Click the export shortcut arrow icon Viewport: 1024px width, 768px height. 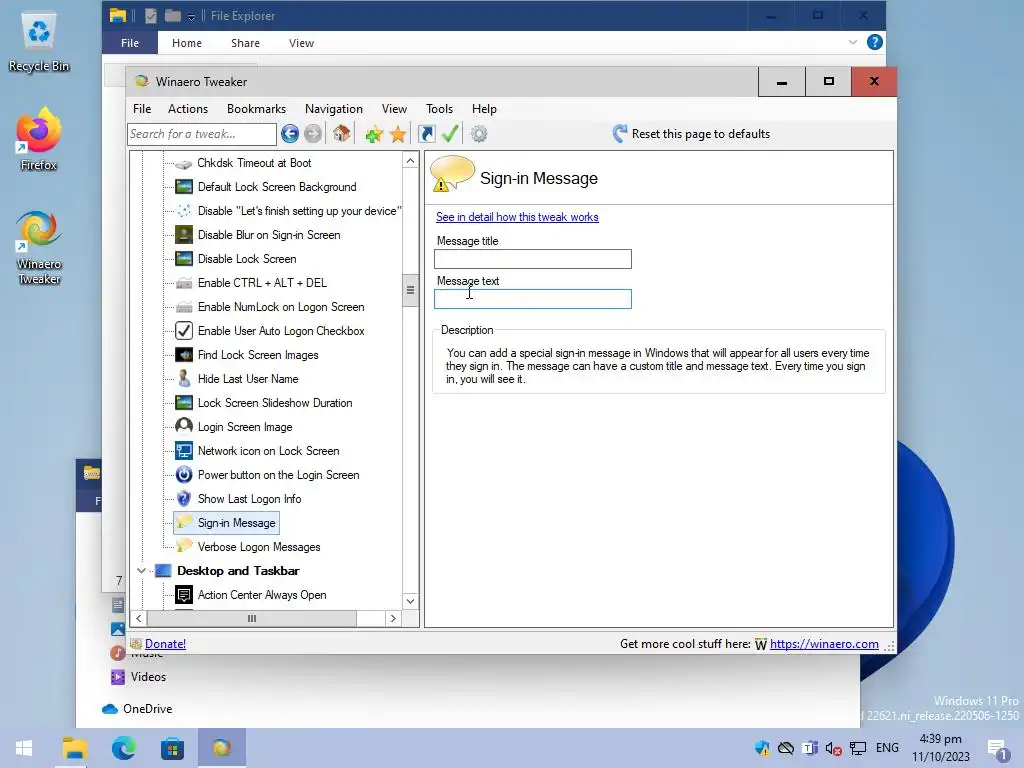[426, 134]
